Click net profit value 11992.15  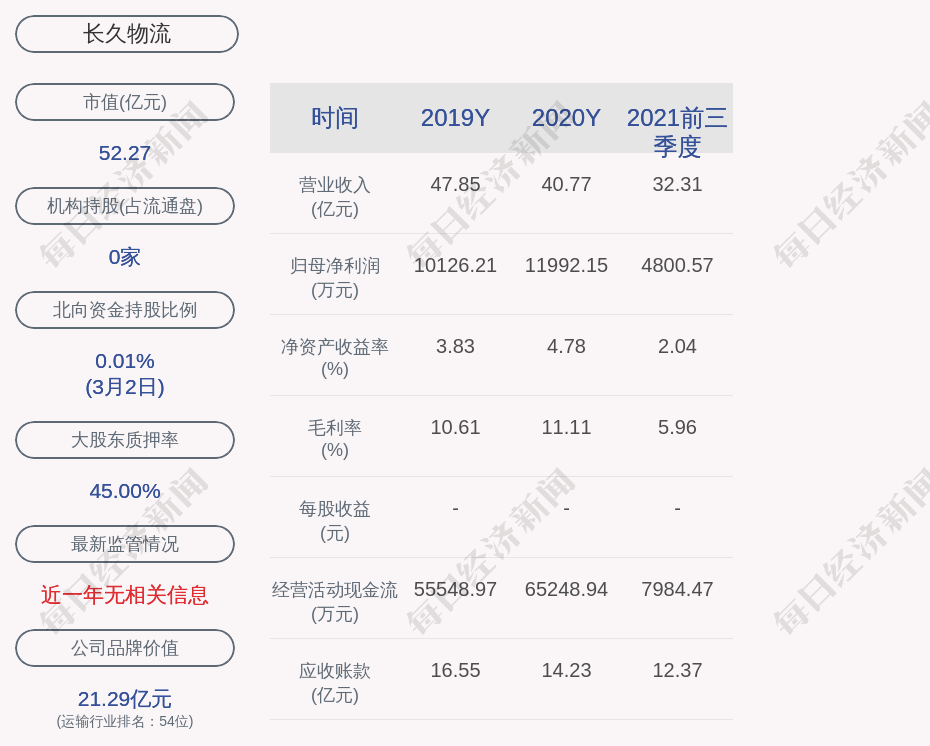pos(566,265)
